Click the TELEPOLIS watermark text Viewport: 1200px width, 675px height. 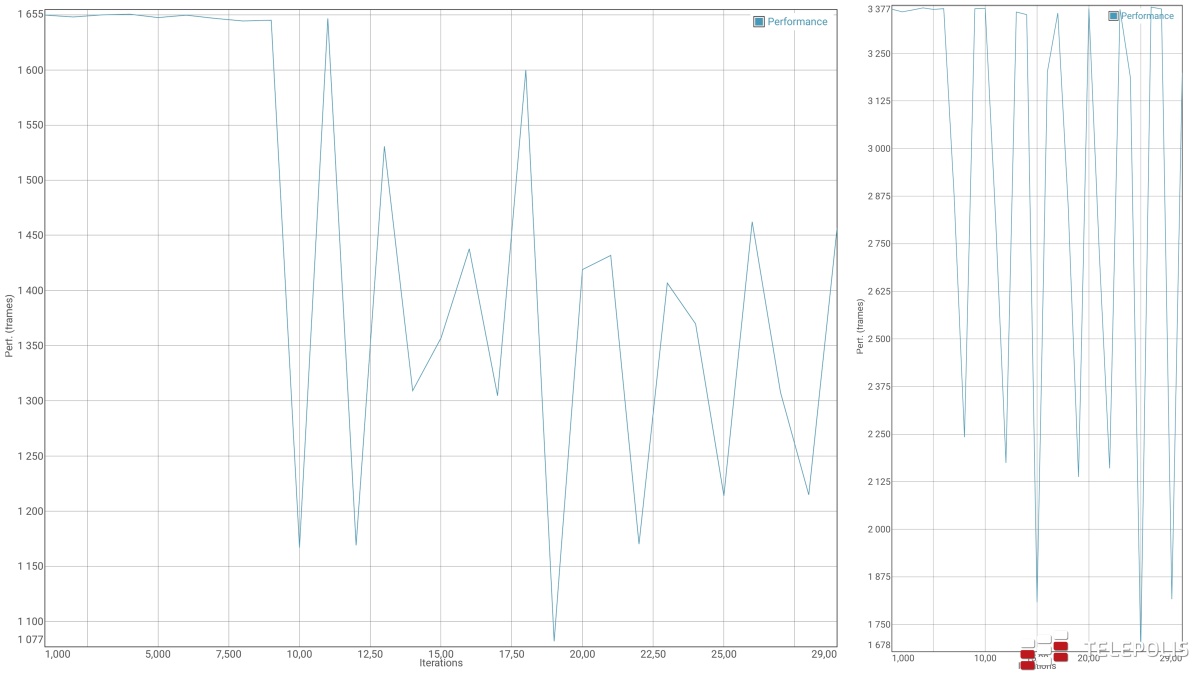click(1135, 651)
